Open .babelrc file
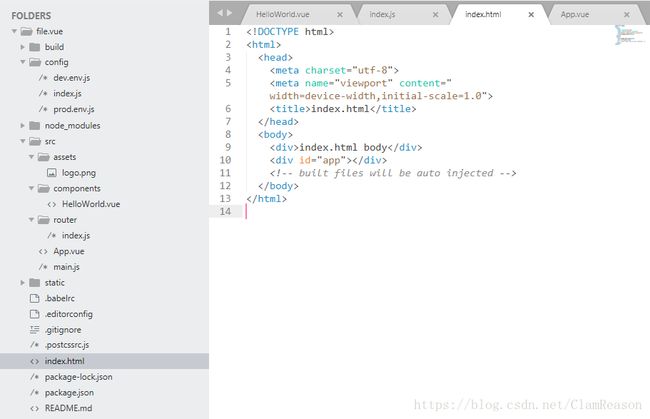 [60, 298]
